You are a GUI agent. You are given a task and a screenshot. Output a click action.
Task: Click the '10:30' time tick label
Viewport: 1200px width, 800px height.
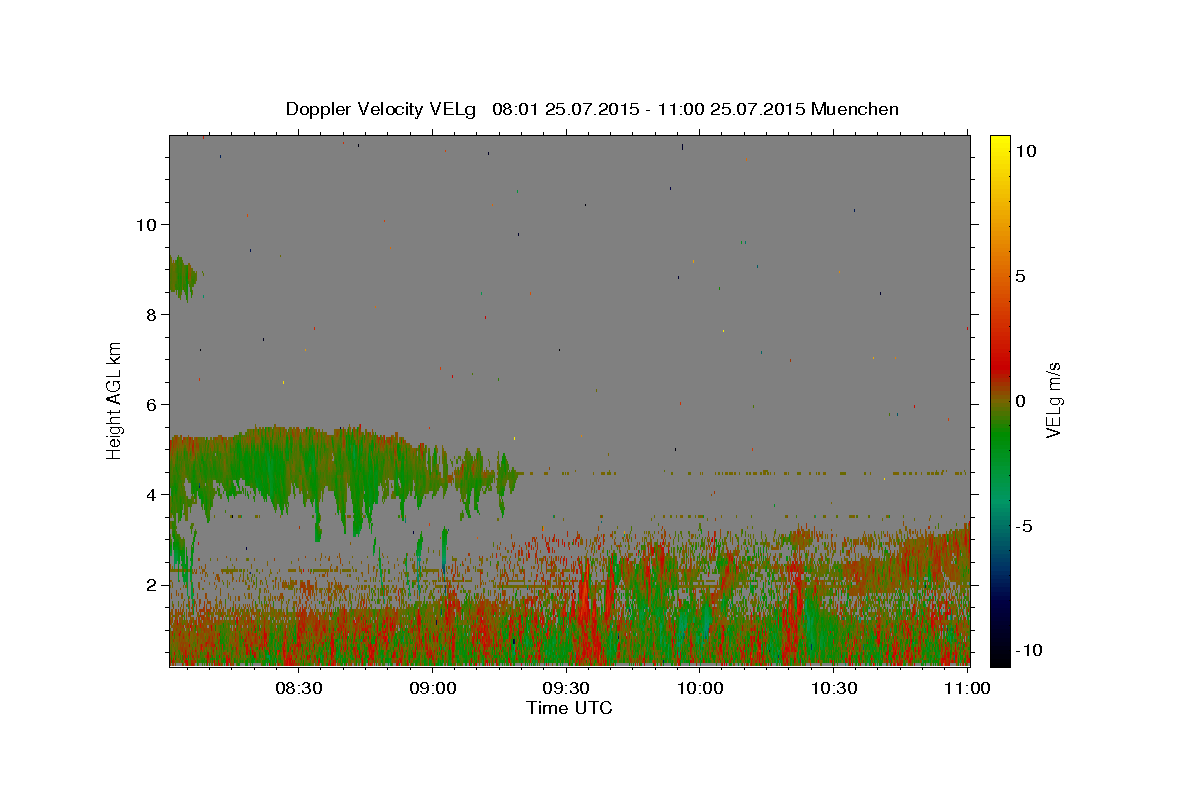834,689
